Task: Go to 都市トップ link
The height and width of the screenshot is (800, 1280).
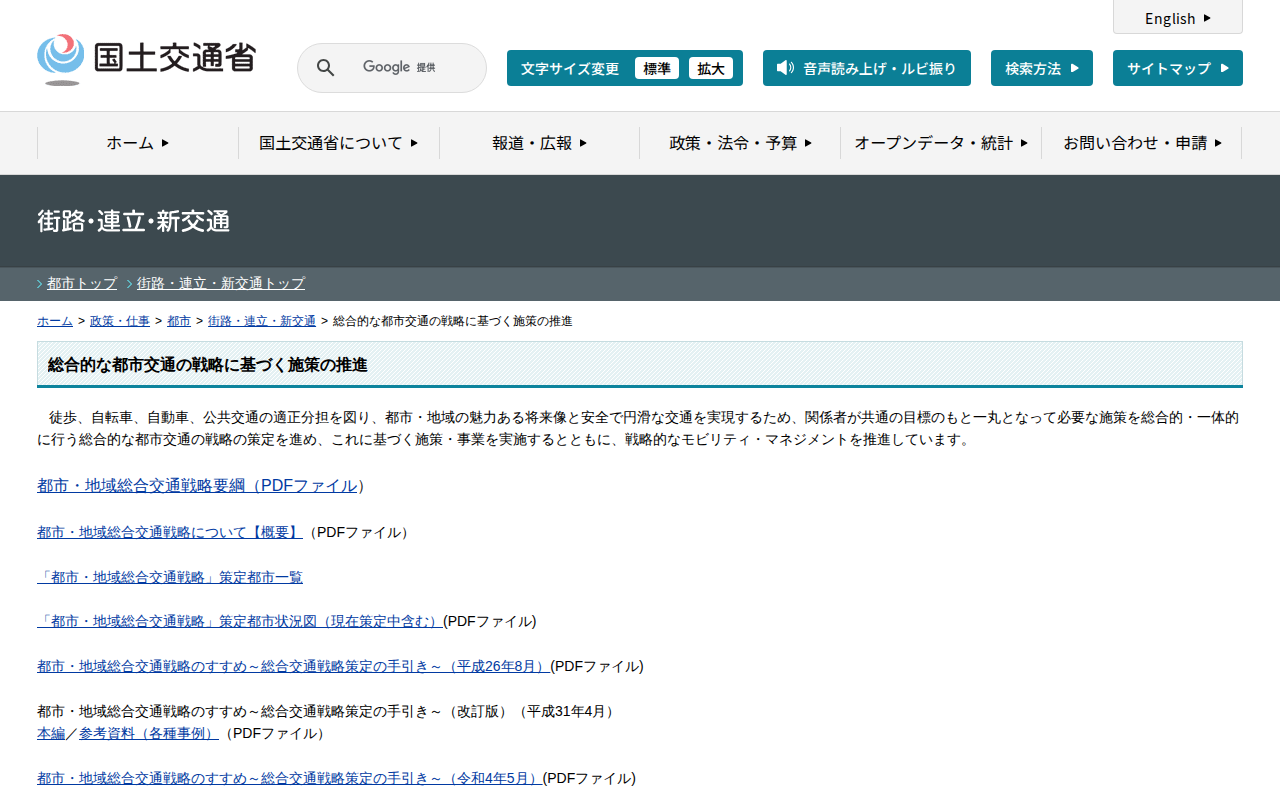Action: tap(82, 283)
